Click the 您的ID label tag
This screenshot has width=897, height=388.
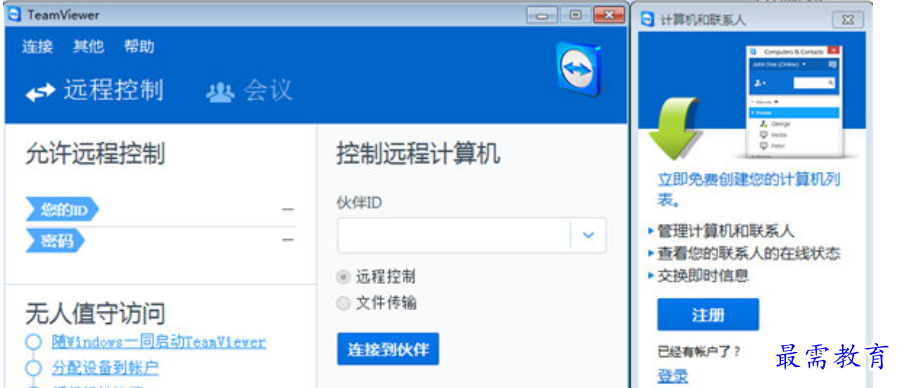pyautogui.click(x=62, y=210)
